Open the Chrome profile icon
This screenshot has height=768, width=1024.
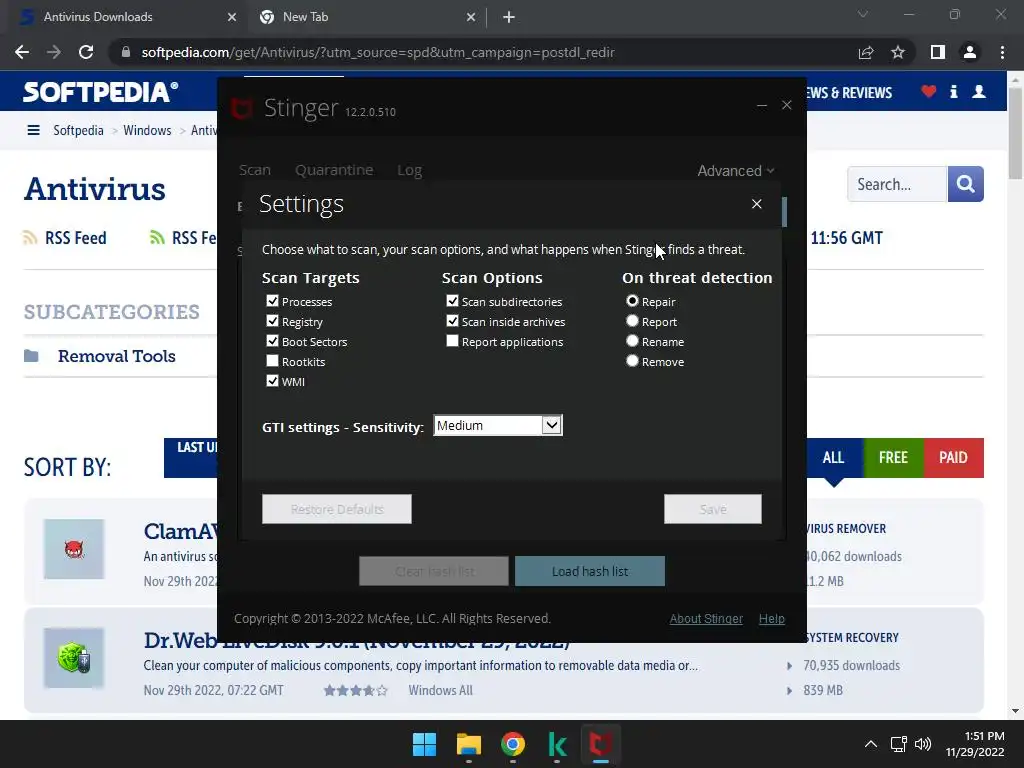[x=970, y=52]
